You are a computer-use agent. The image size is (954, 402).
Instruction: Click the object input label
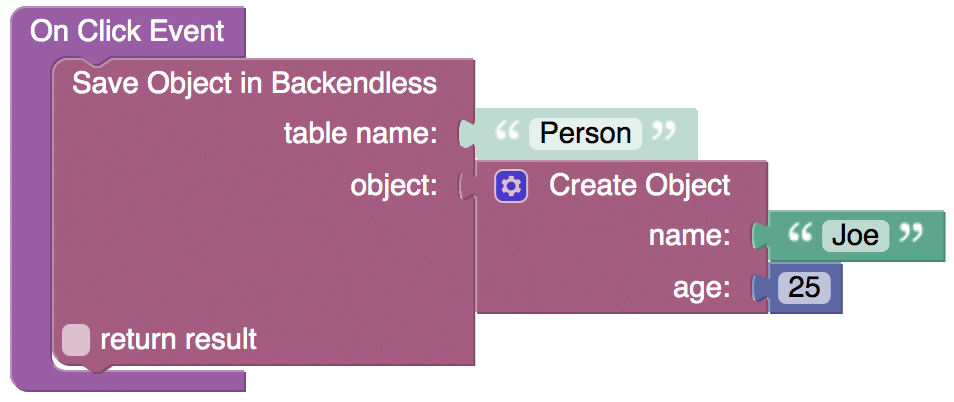pos(394,186)
